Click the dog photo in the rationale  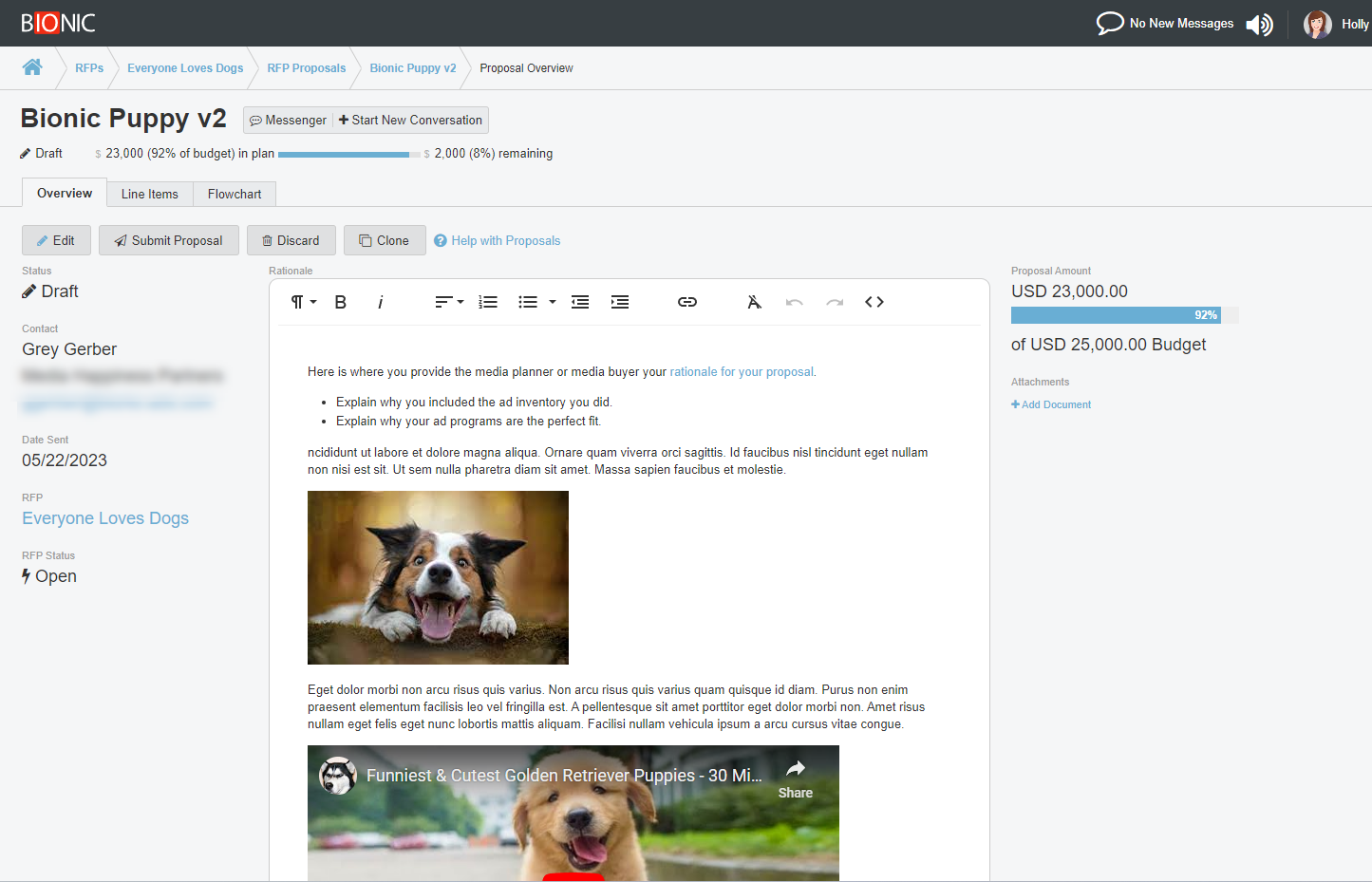pos(438,577)
